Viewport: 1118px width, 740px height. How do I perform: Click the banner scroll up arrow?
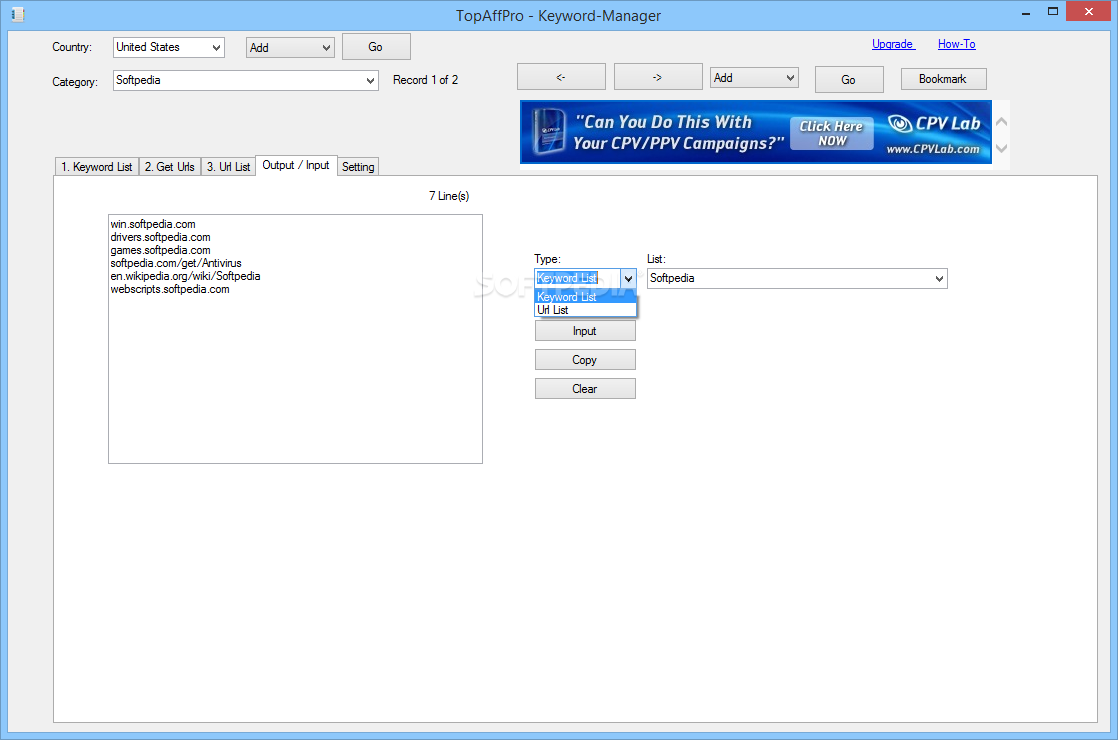pos(1001,122)
